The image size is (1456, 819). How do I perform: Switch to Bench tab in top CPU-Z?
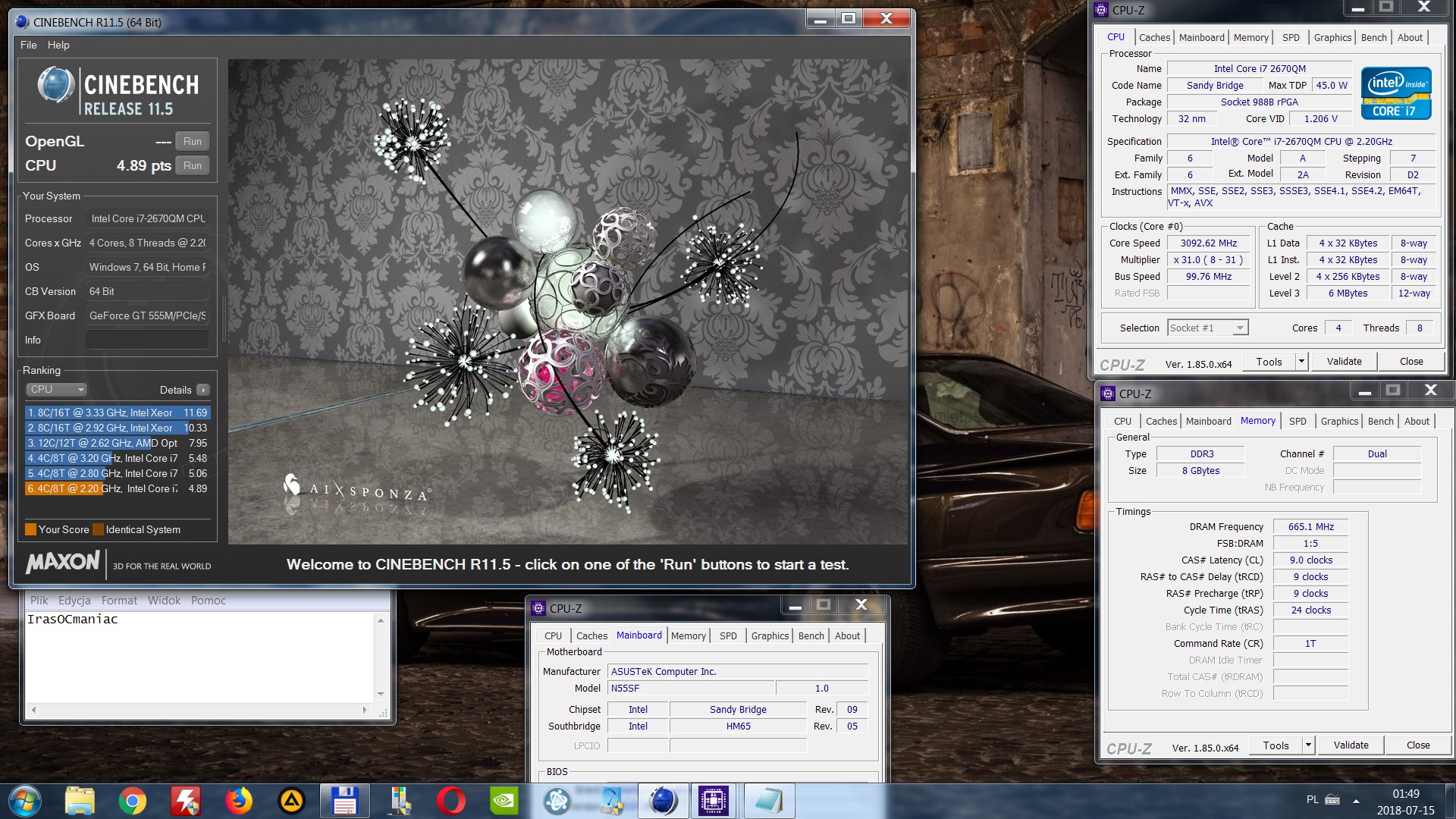click(1373, 37)
